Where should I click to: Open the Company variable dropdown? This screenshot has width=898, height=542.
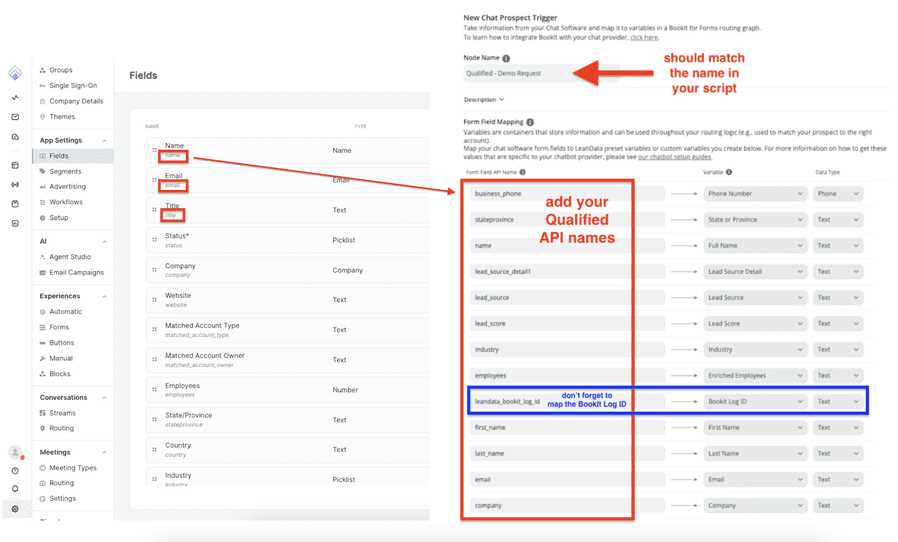pyautogui.click(x=755, y=505)
